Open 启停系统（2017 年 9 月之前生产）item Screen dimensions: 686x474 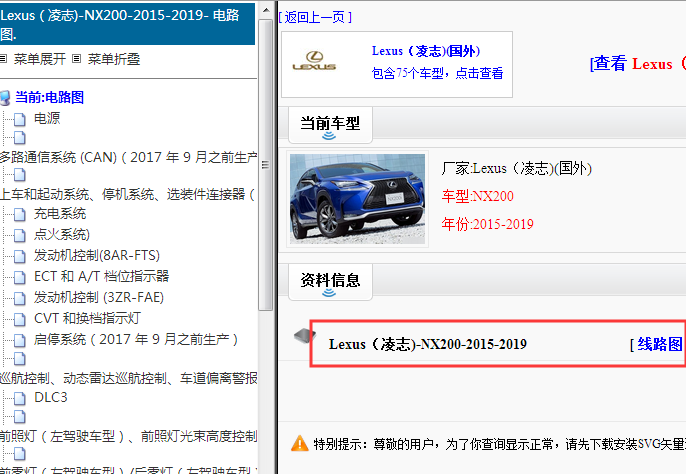pyautogui.click(x=136, y=340)
